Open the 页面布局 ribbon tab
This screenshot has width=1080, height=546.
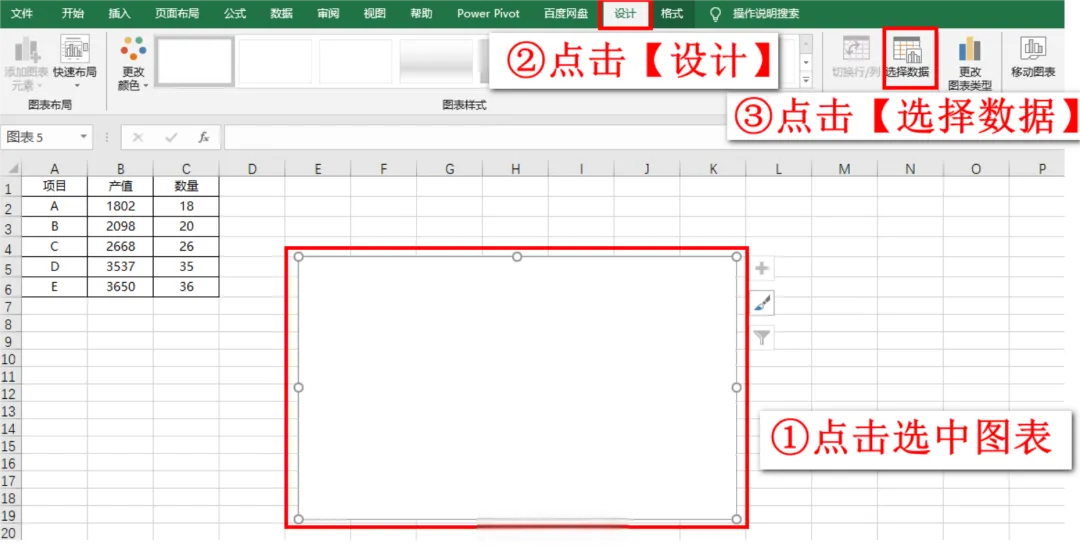pyautogui.click(x=177, y=14)
